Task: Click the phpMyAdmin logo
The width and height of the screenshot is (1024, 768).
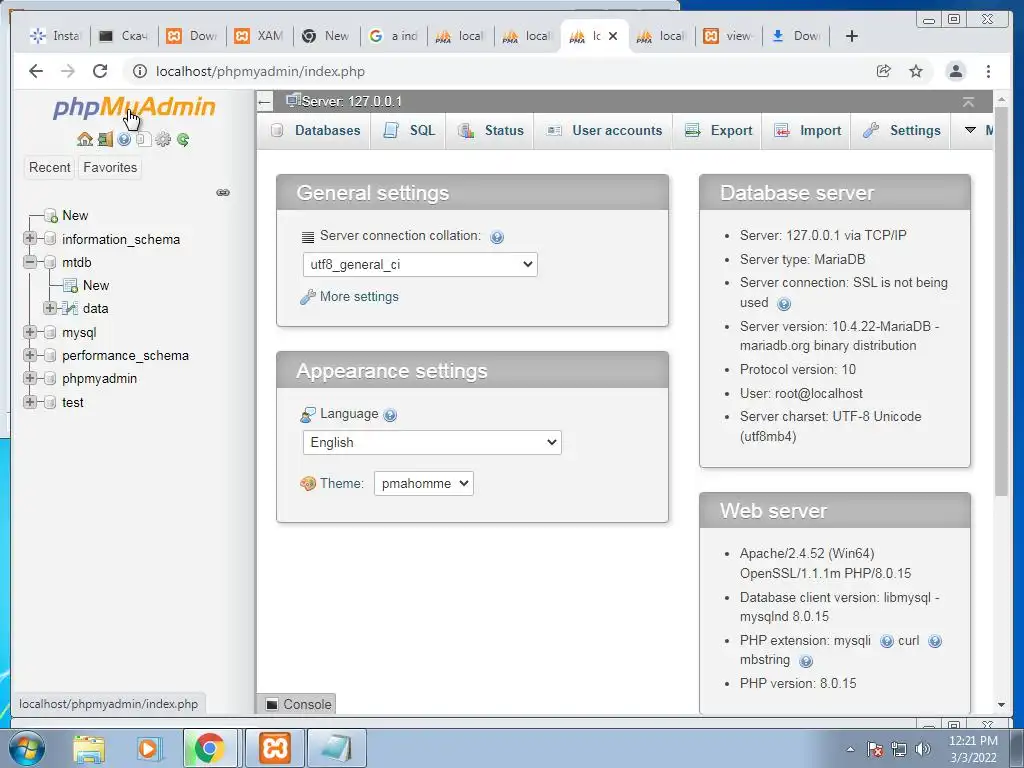Action: point(134,107)
